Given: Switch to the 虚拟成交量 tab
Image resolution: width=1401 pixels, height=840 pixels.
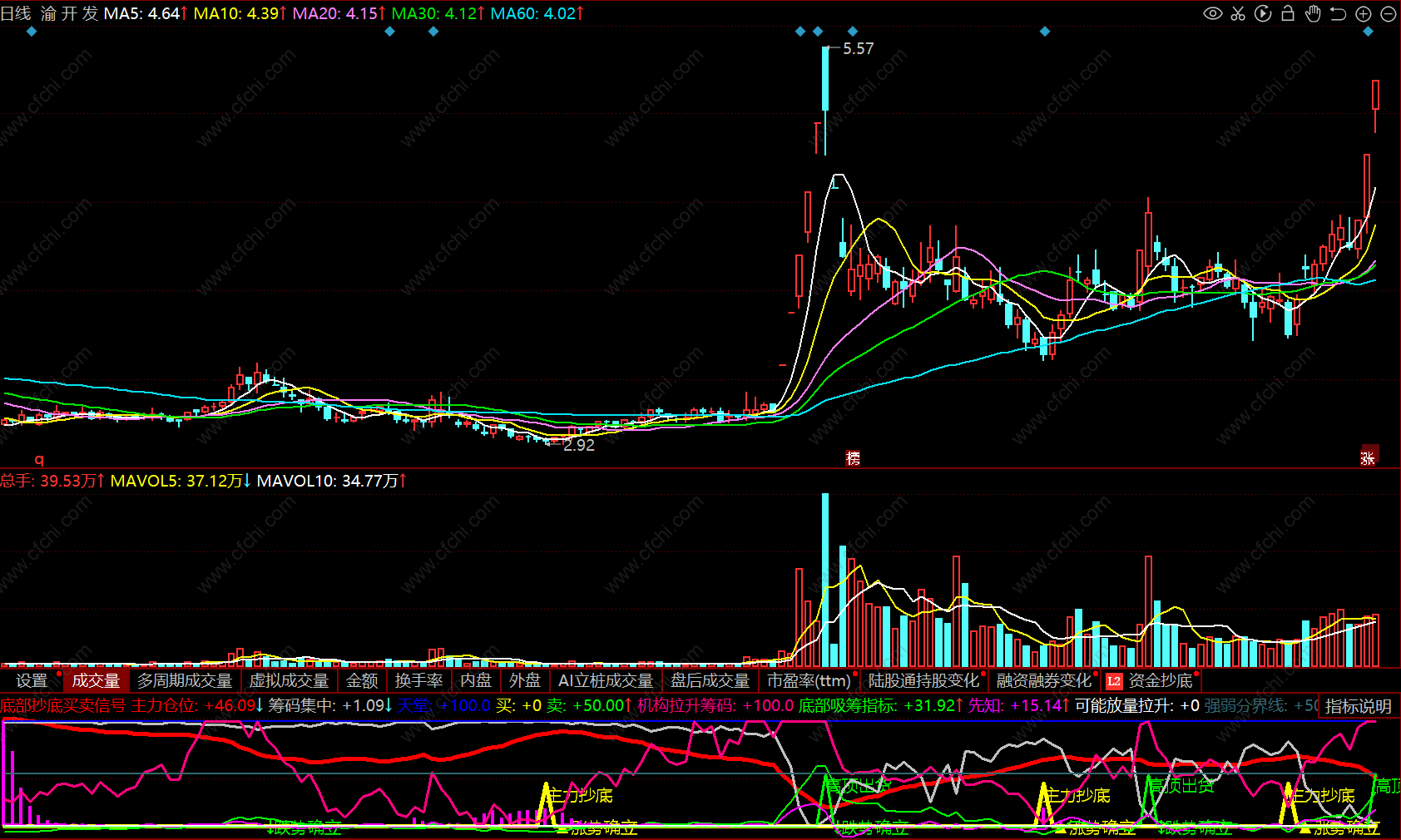Looking at the screenshot, I should pos(289,681).
